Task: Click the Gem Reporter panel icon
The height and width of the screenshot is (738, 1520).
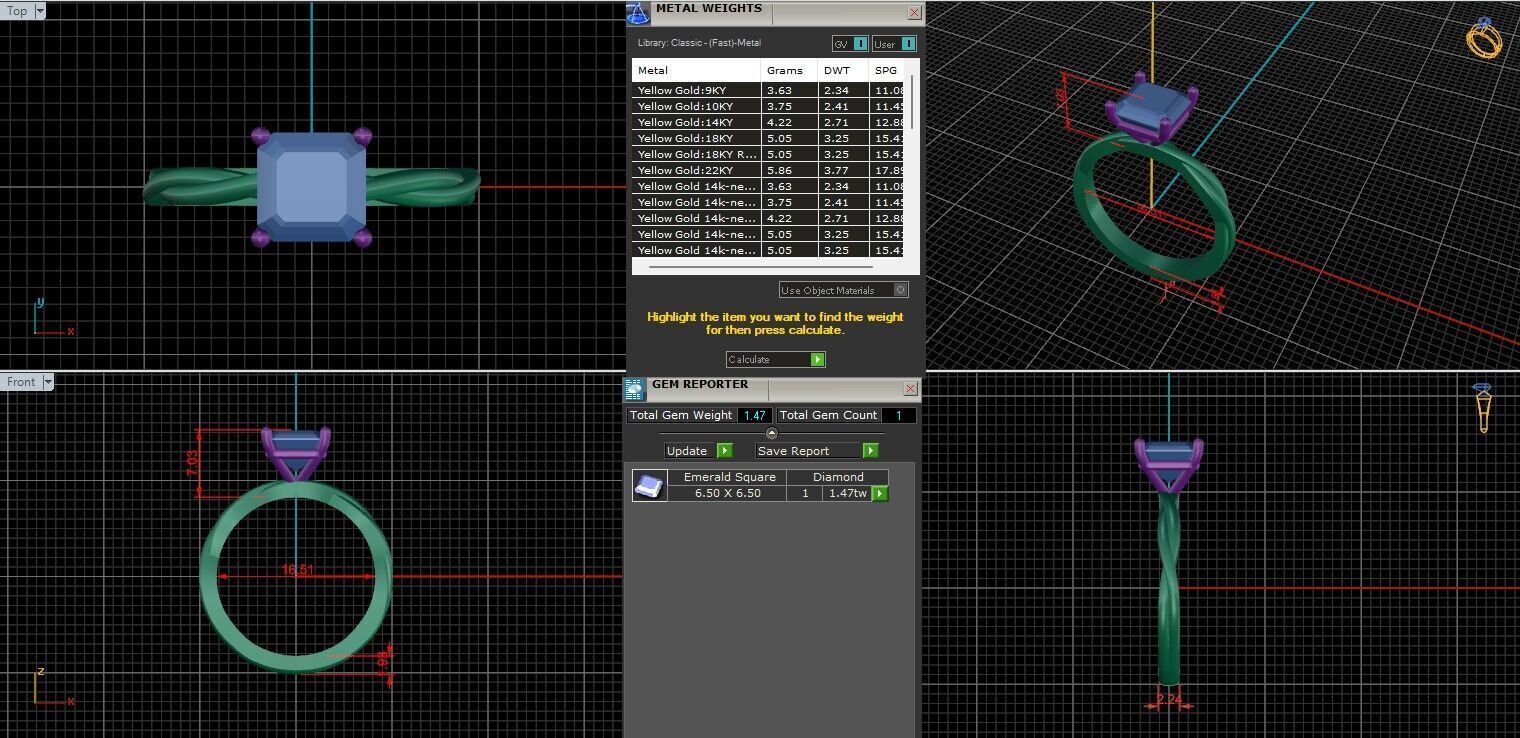Action: pos(634,389)
